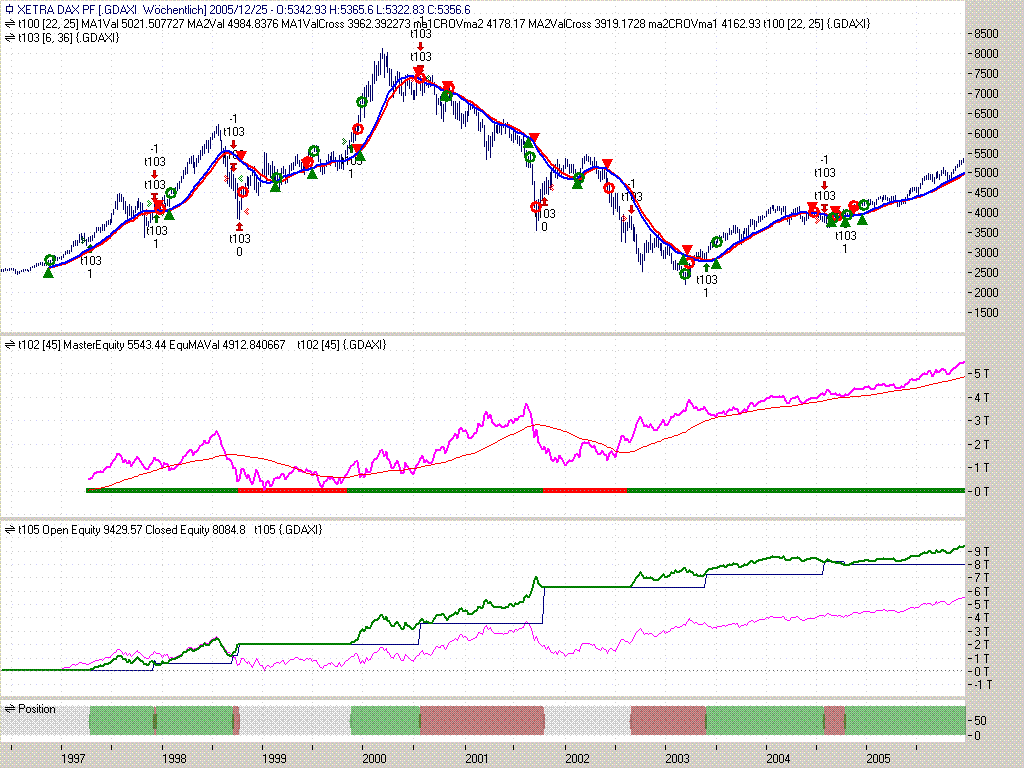1024x768 pixels.
Task: Select year 2000 on the time axis
Action: click(x=375, y=758)
